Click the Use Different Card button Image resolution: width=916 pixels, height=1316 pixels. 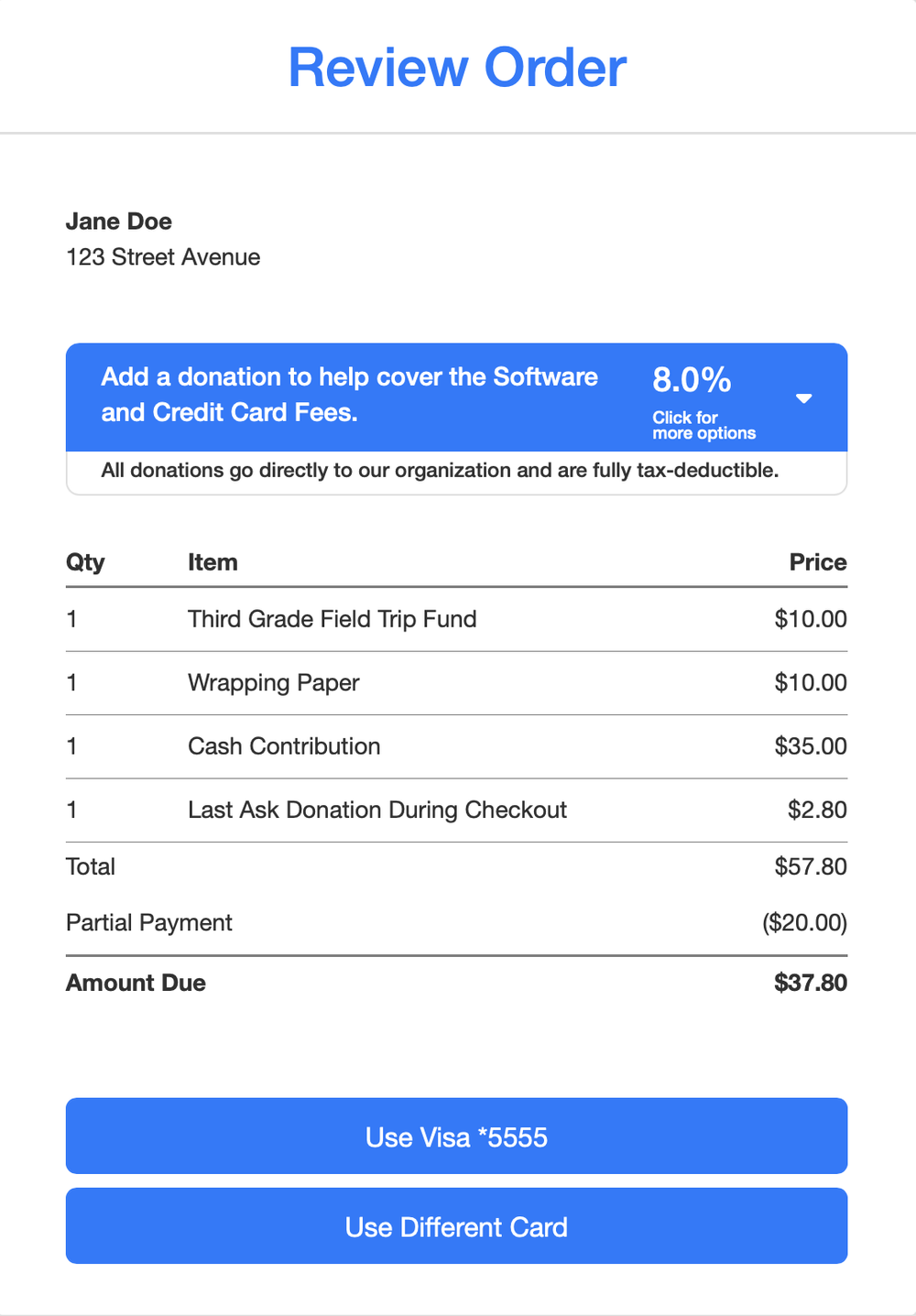[456, 1225]
